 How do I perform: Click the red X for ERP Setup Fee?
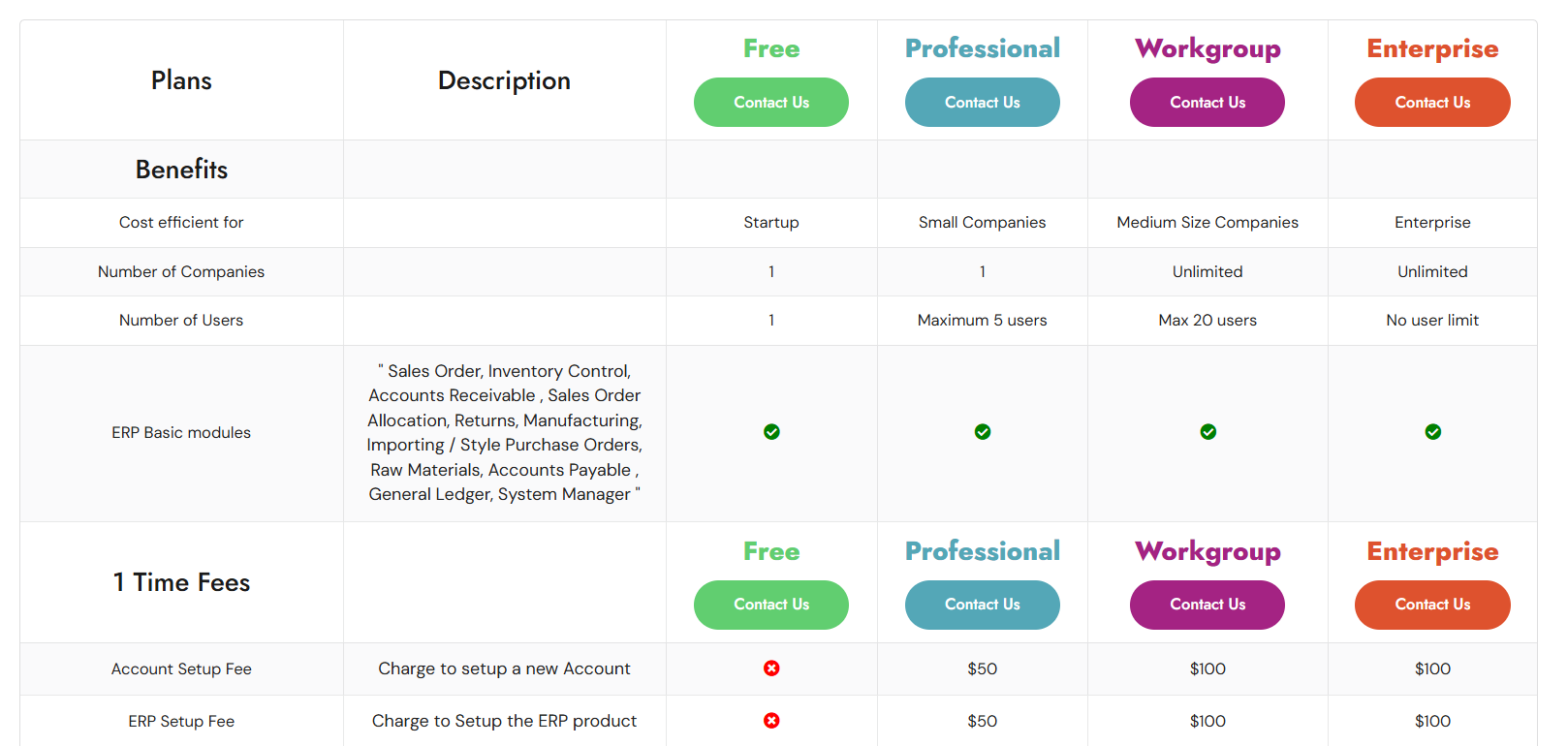click(x=771, y=721)
